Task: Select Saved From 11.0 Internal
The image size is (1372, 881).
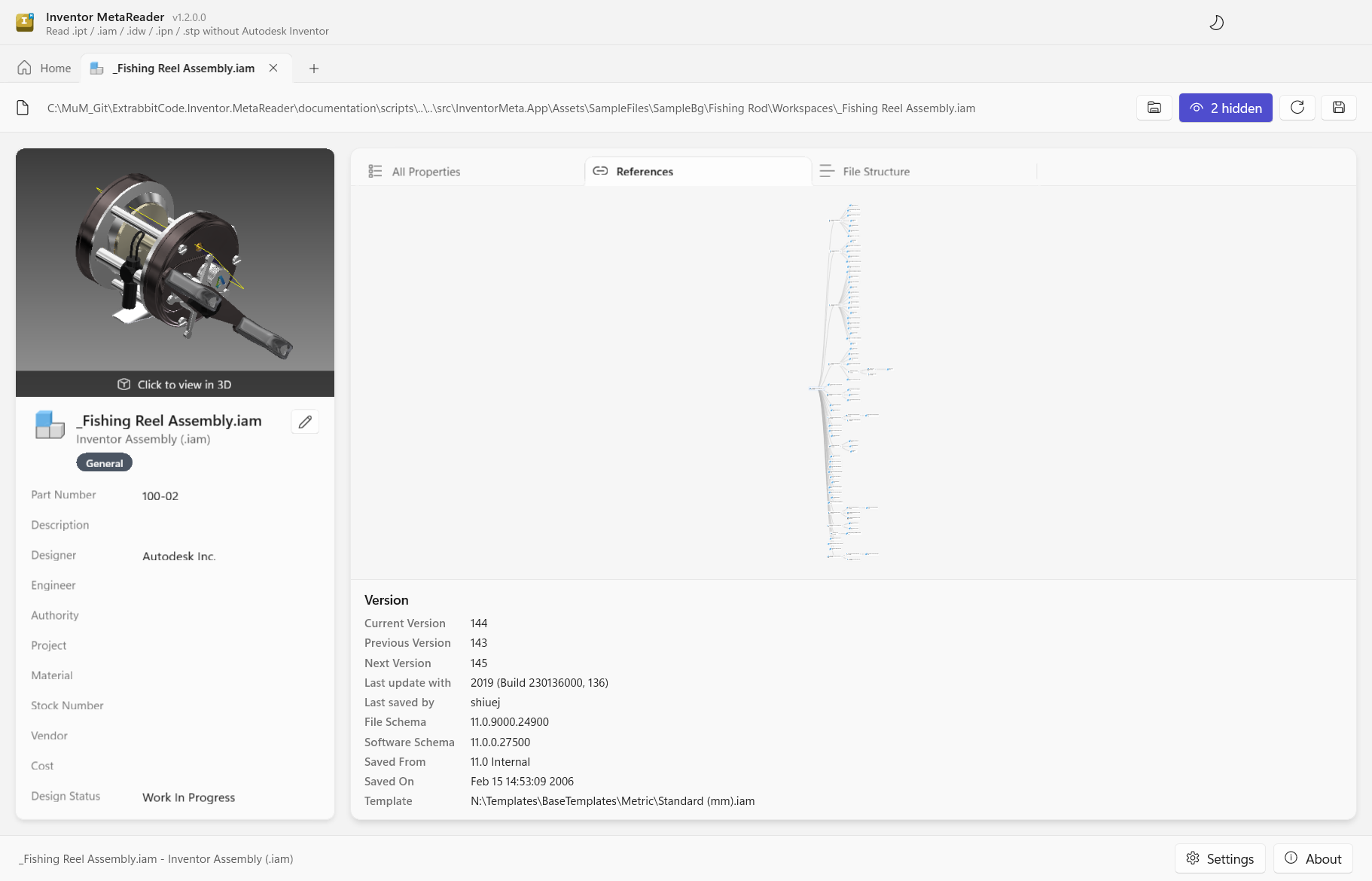Action: coord(500,762)
